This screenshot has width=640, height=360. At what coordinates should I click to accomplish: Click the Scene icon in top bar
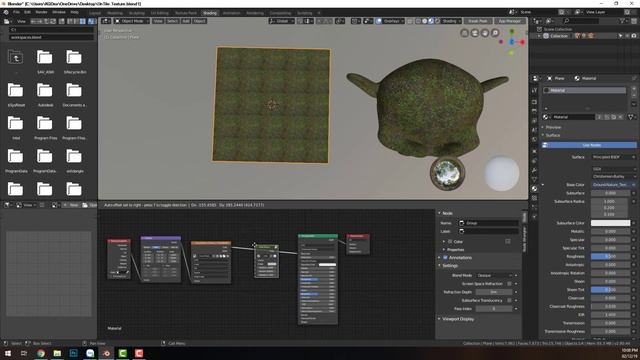pos(512,12)
